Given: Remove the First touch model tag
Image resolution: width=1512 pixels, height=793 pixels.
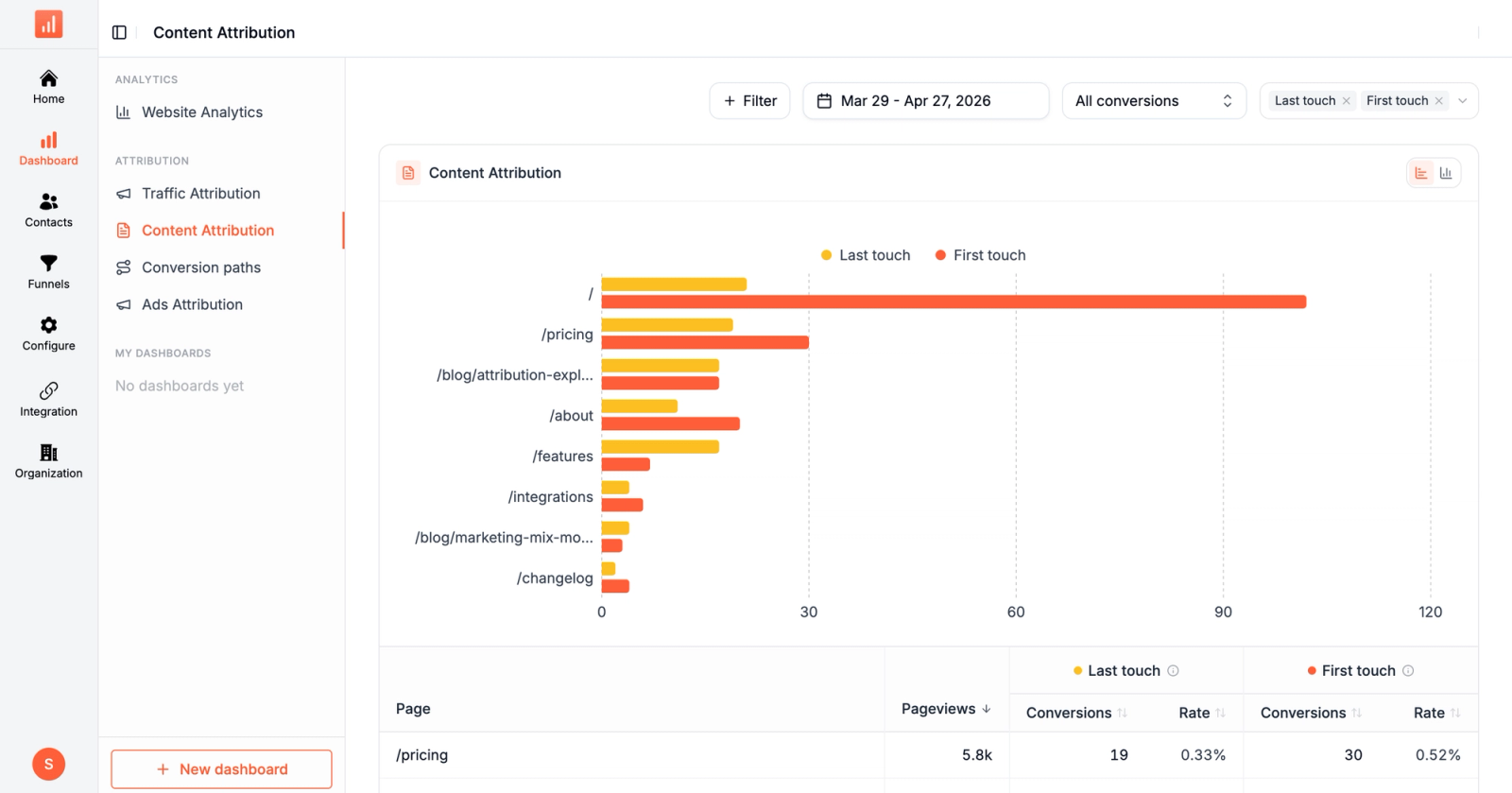Looking at the screenshot, I should [x=1439, y=101].
